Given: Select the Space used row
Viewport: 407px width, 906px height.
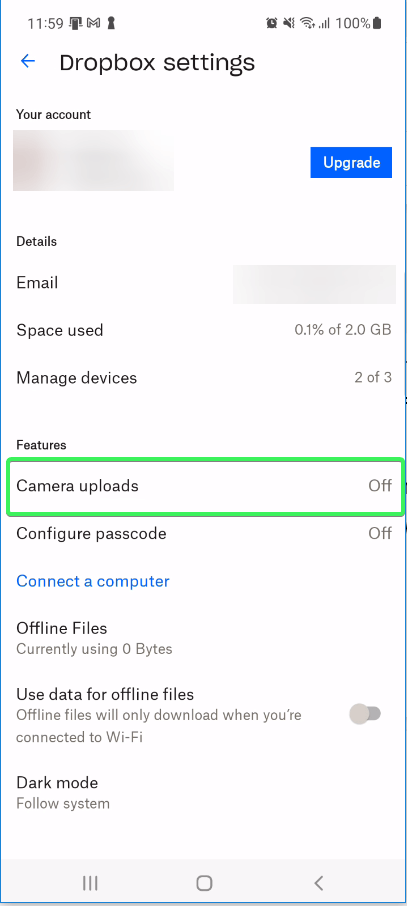Looking at the screenshot, I should tap(204, 331).
